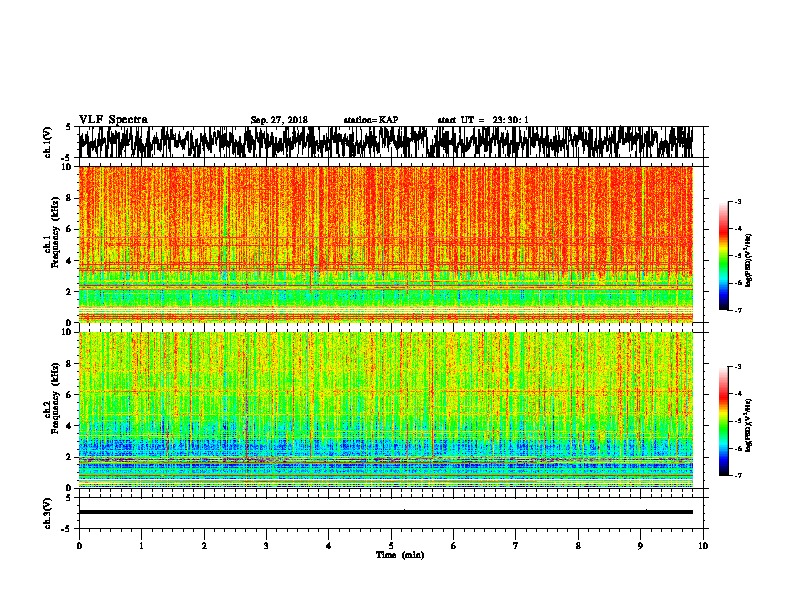This screenshot has width=792, height=612.
Task: Click the ch.2 spectrogram panel
Action: pyautogui.click(x=385, y=410)
